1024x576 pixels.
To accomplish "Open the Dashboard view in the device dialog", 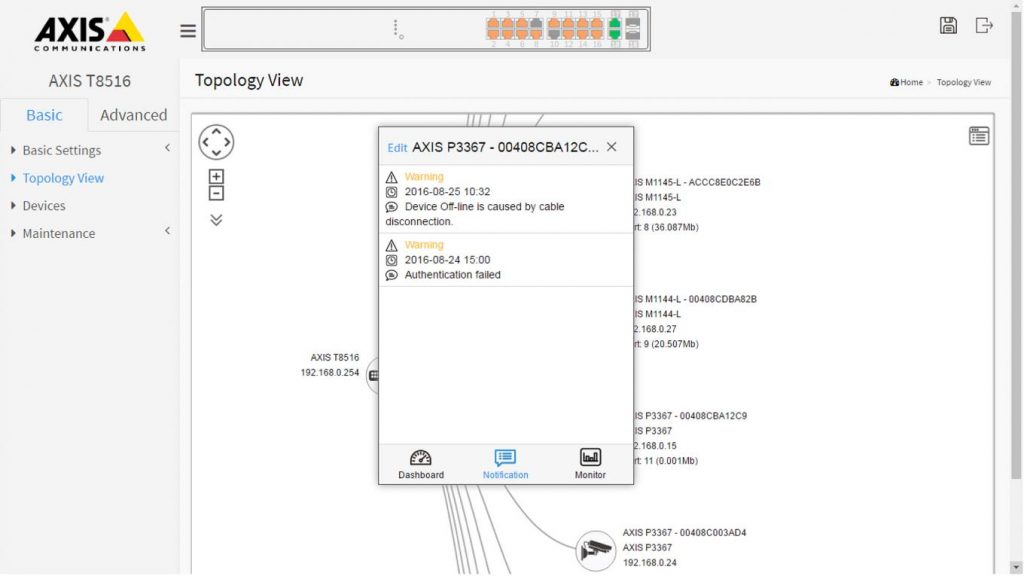I will click(x=420, y=464).
